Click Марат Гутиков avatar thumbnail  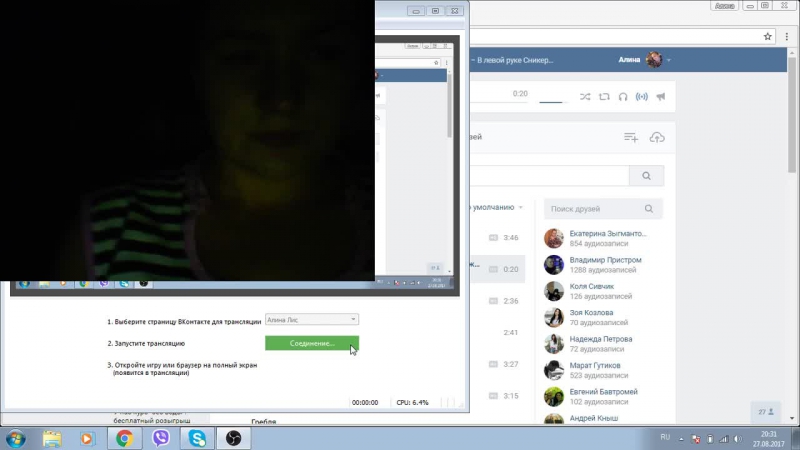coord(554,370)
